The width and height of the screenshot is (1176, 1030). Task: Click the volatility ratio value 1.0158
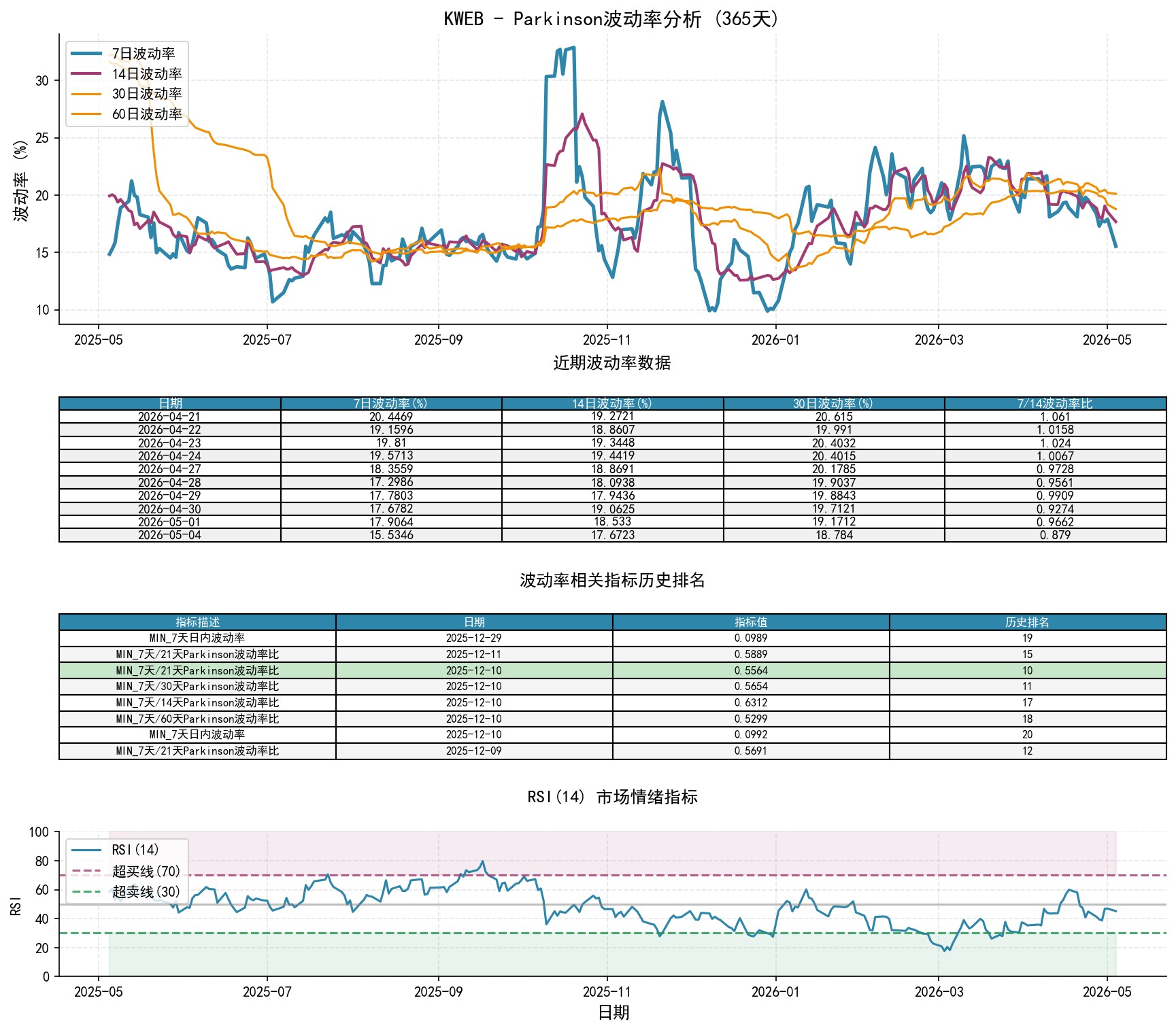pyautogui.click(x=1055, y=430)
